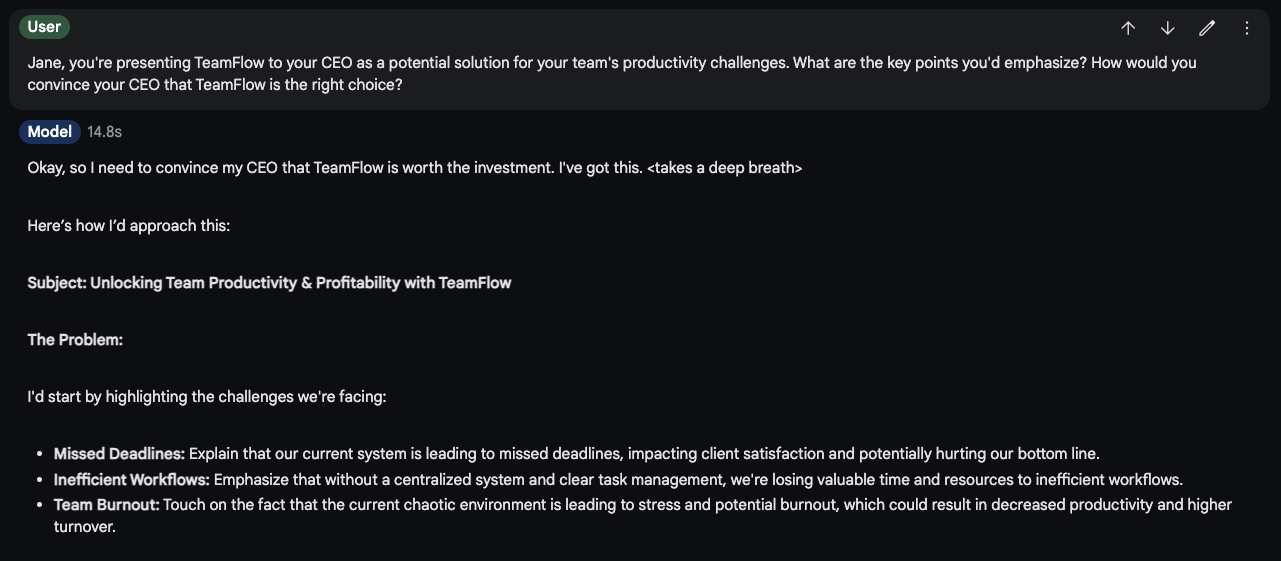Toggle the User role badge
Screen dimensions: 1281x561
44,27
